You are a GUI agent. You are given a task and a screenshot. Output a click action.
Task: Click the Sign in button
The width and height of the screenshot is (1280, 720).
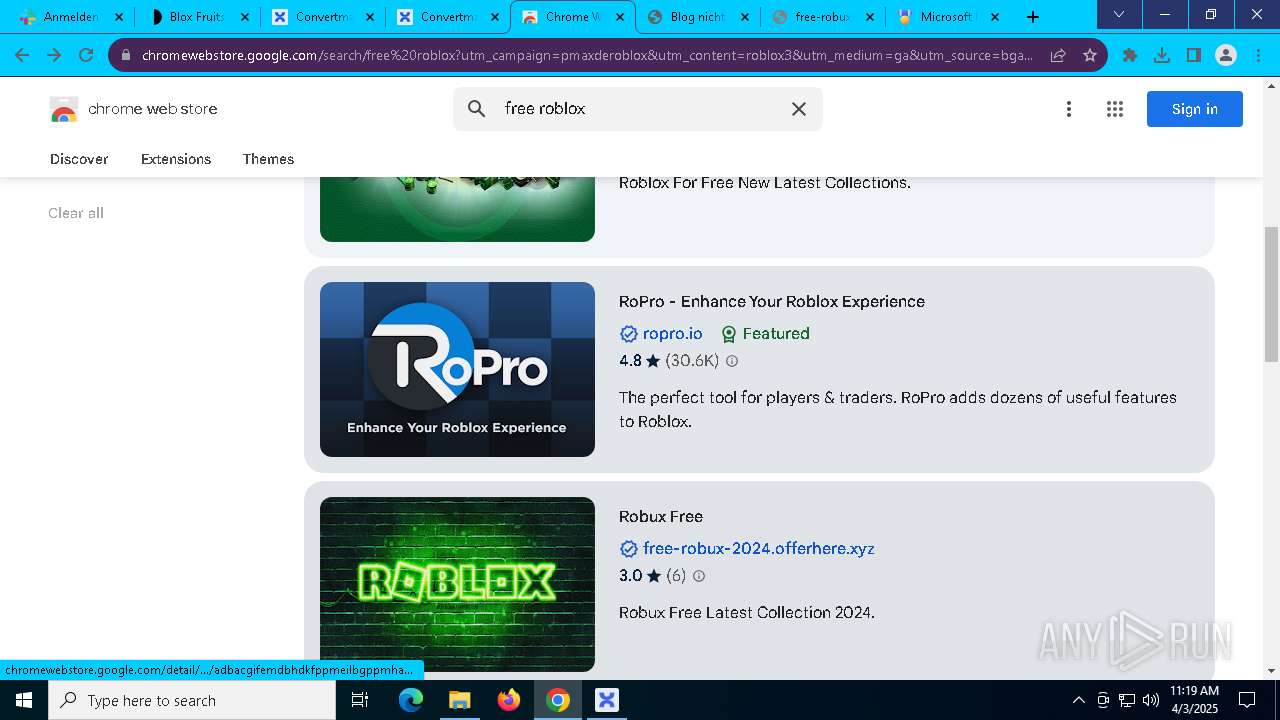[x=1195, y=109]
